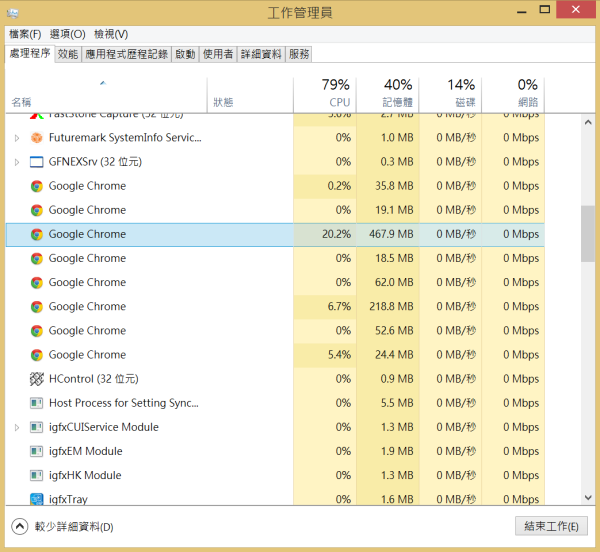Select the Host Process for Setting Sync row
Image resolution: width=600 pixels, height=552 pixels.
[x=275, y=403]
